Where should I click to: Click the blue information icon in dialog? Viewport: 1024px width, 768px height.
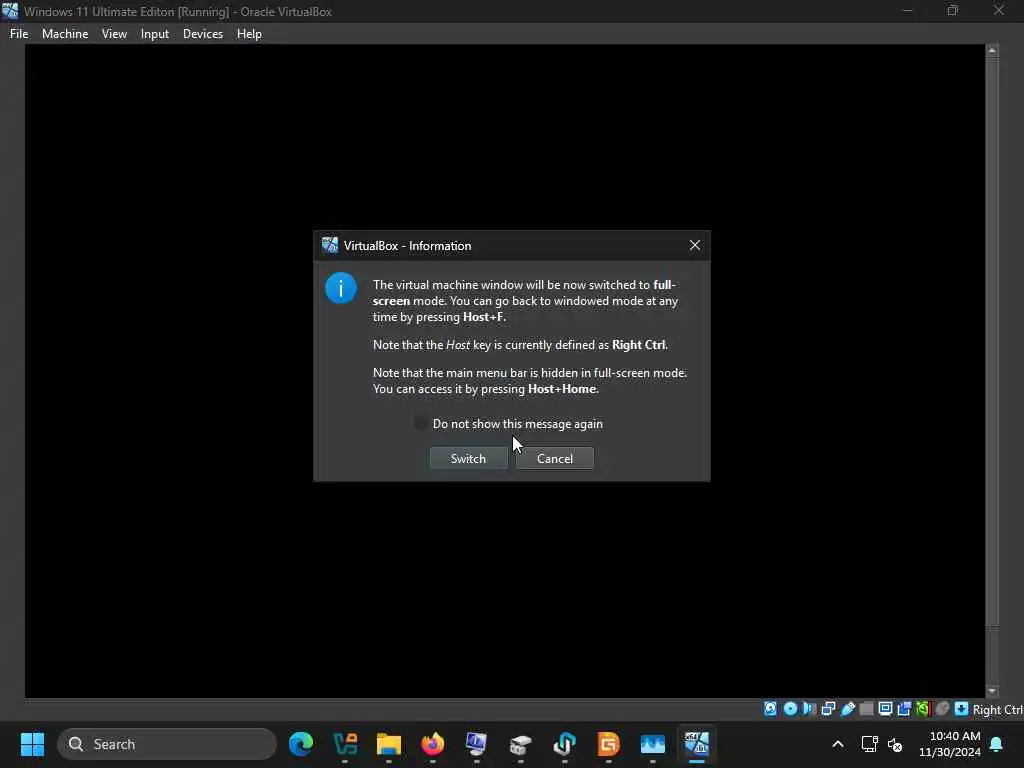(x=341, y=288)
